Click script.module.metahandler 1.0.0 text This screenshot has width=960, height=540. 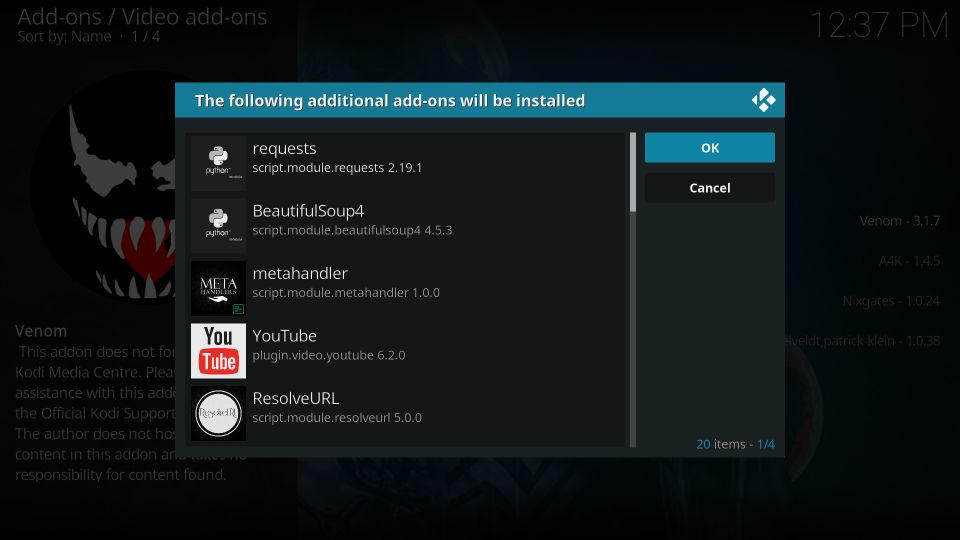pyautogui.click(x=346, y=293)
